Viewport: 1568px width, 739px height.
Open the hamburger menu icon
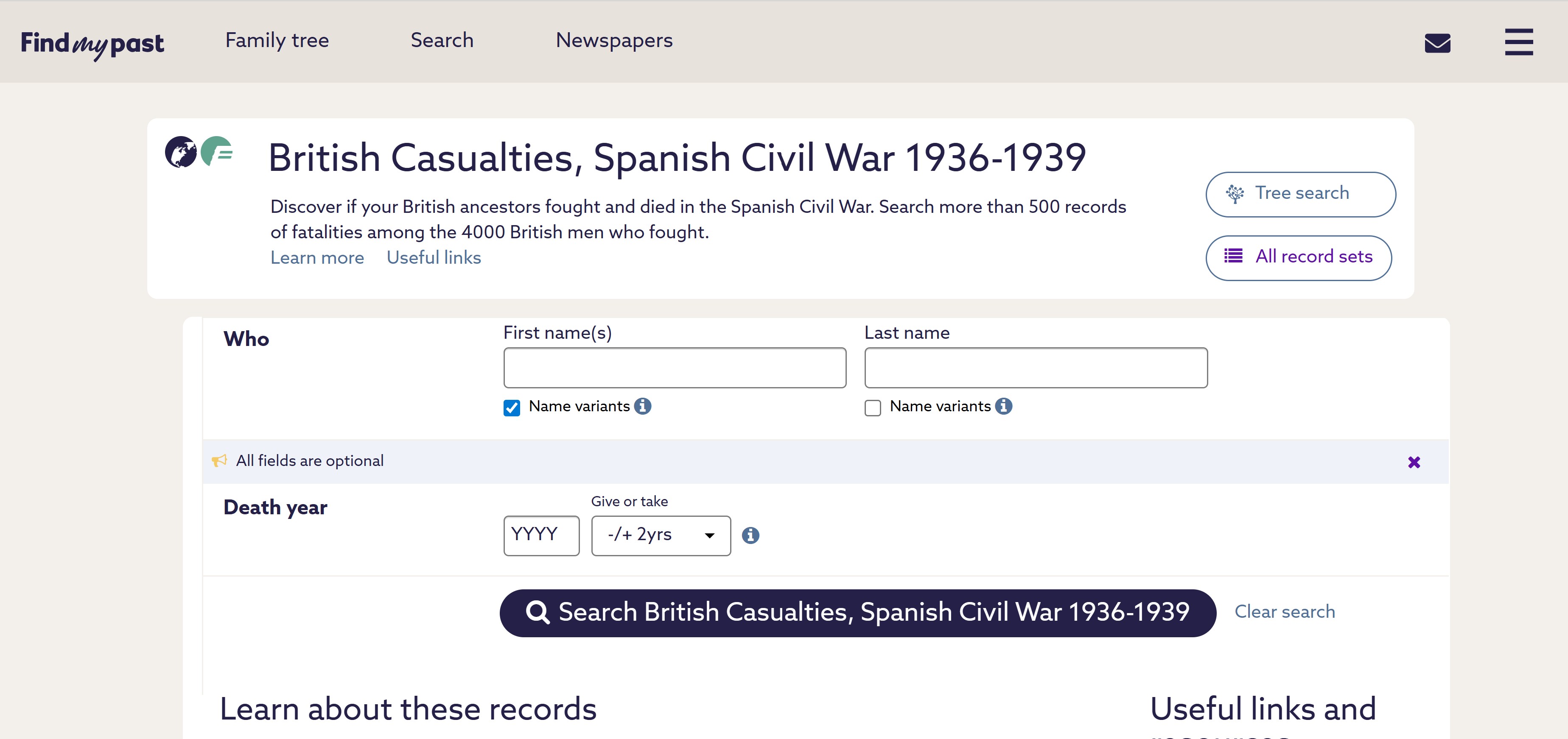1518,42
